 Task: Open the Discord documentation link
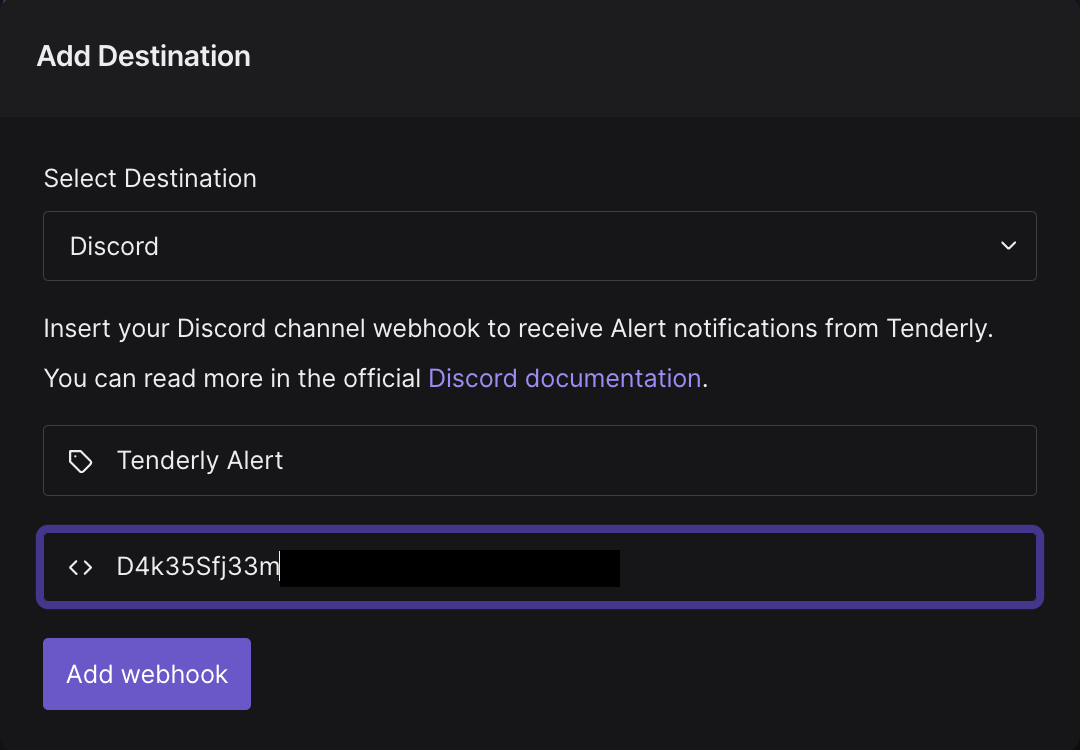tap(564, 378)
